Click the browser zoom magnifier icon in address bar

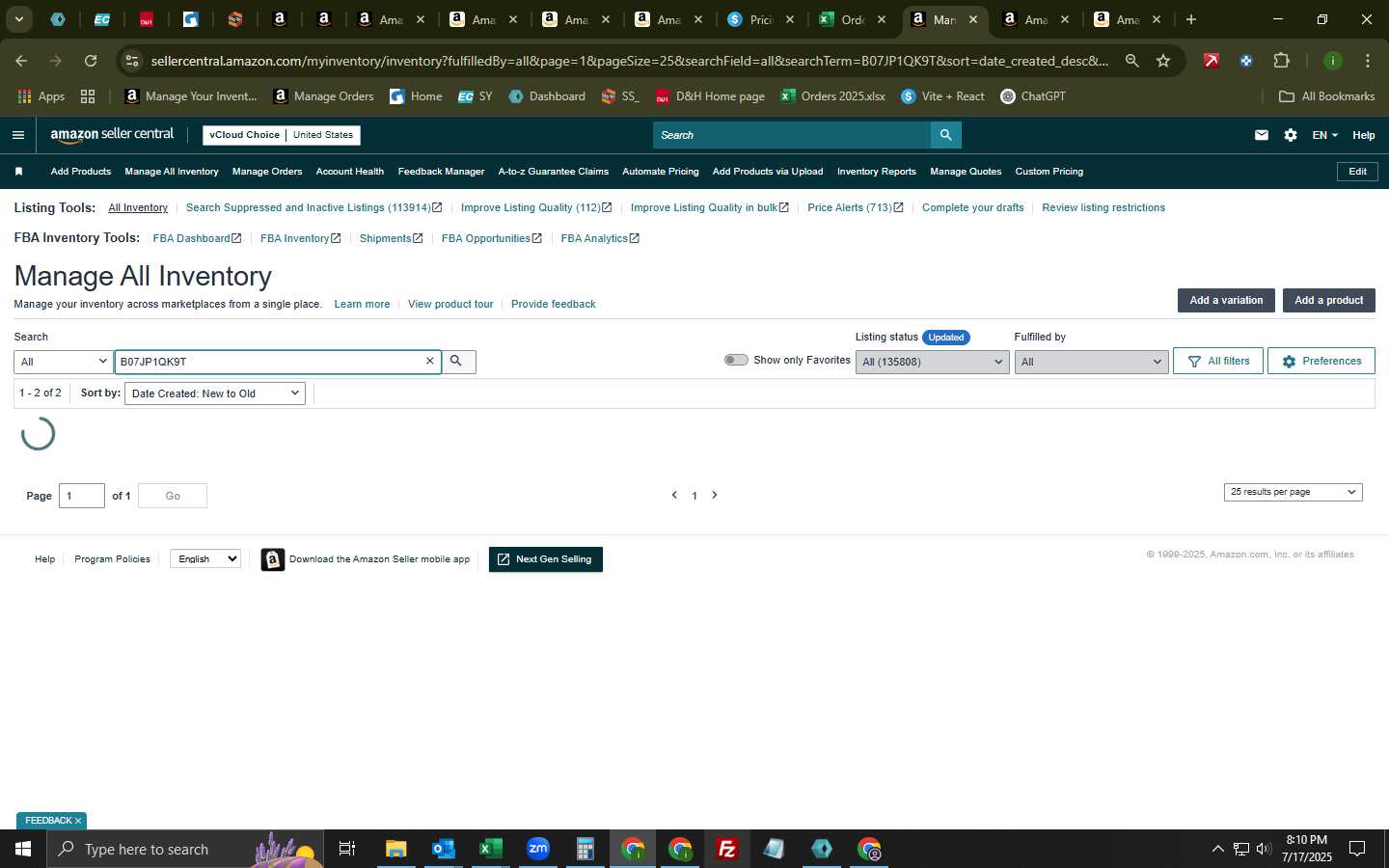[x=1131, y=61]
